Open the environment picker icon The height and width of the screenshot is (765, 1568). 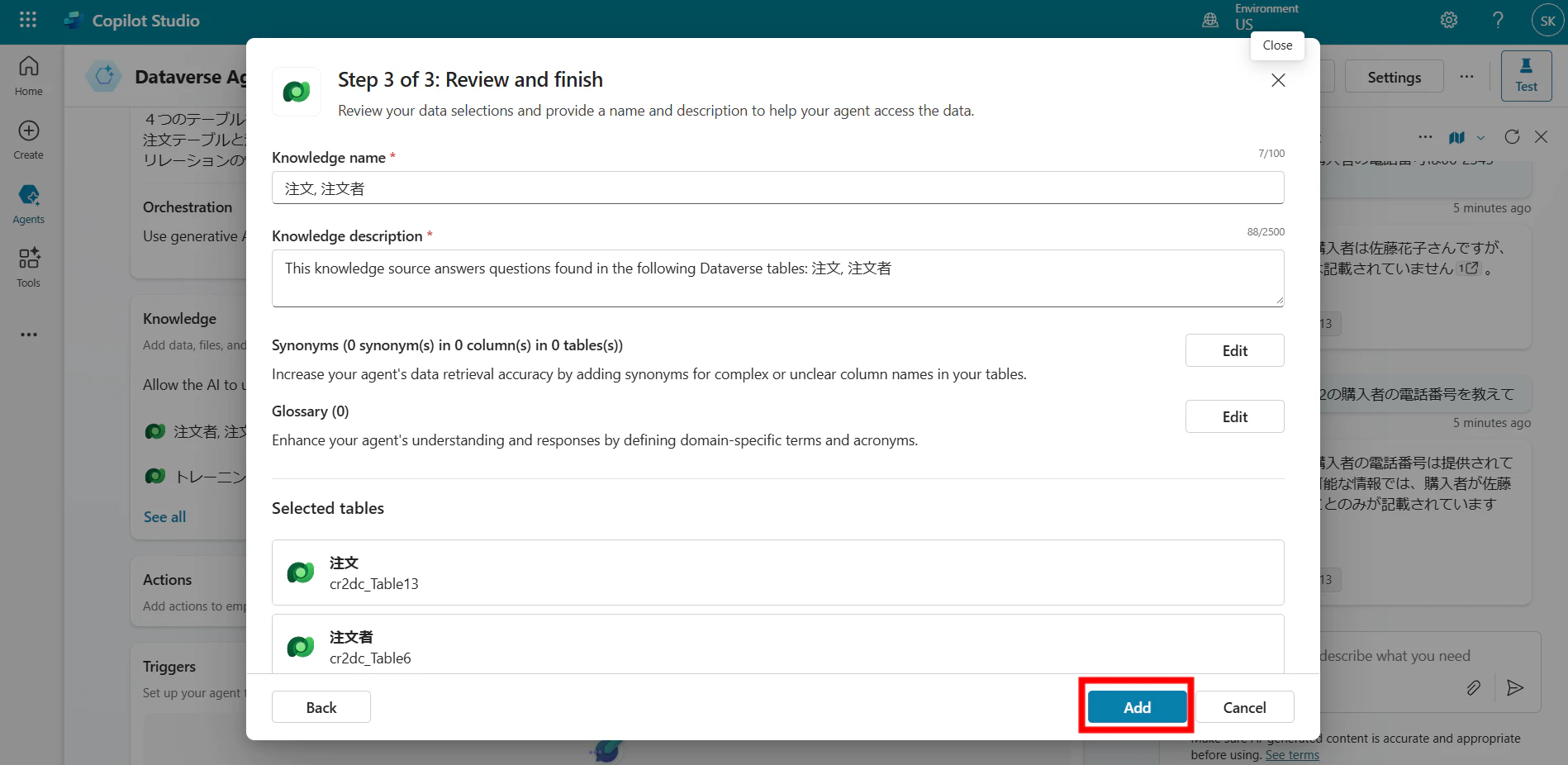(x=1210, y=20)
